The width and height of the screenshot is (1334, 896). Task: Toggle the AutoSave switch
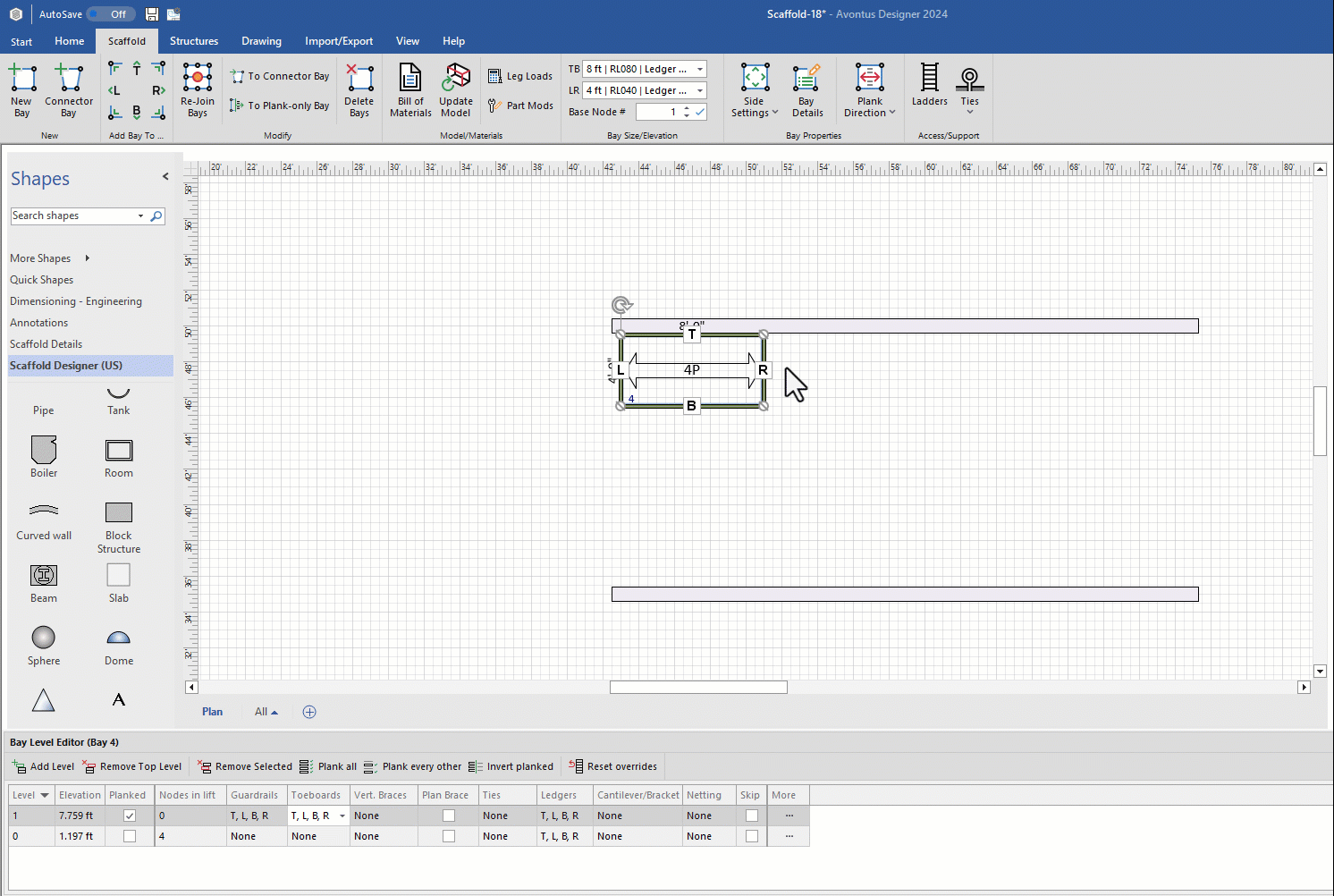point(111,14)
